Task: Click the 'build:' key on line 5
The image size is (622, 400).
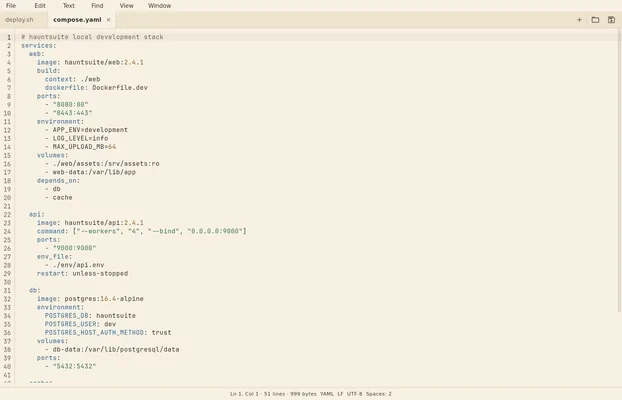Action: coord(48,71)
